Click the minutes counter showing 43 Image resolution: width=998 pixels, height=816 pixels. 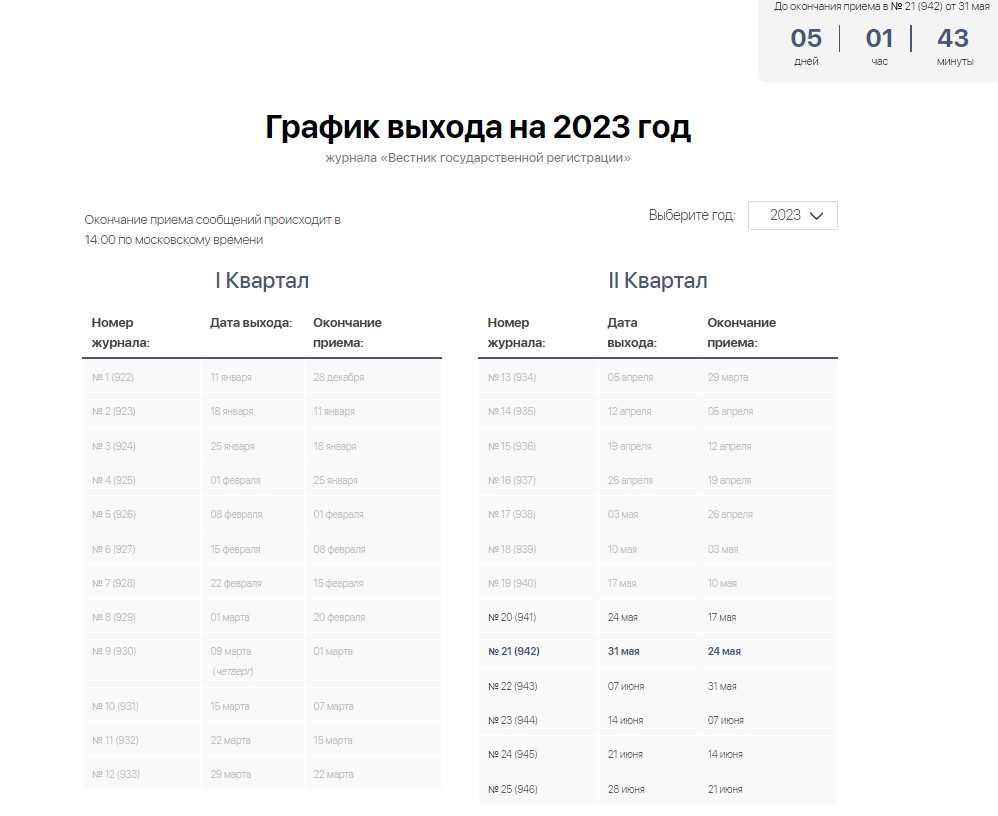tap(953, 39)
